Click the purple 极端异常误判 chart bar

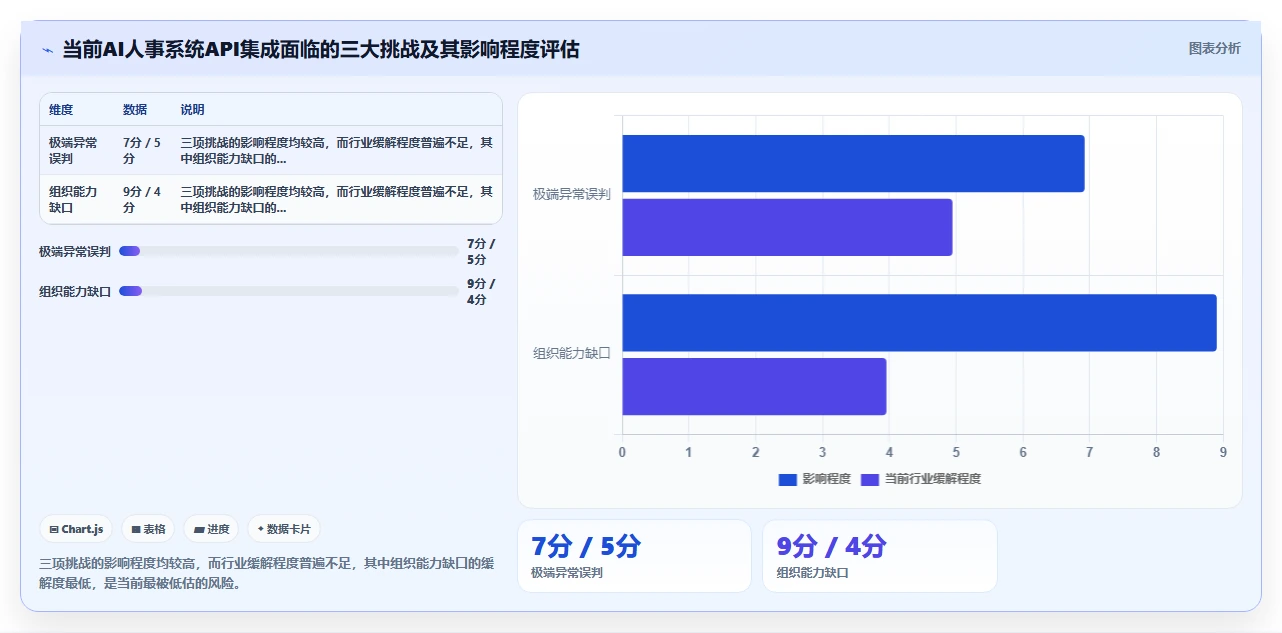787,227
